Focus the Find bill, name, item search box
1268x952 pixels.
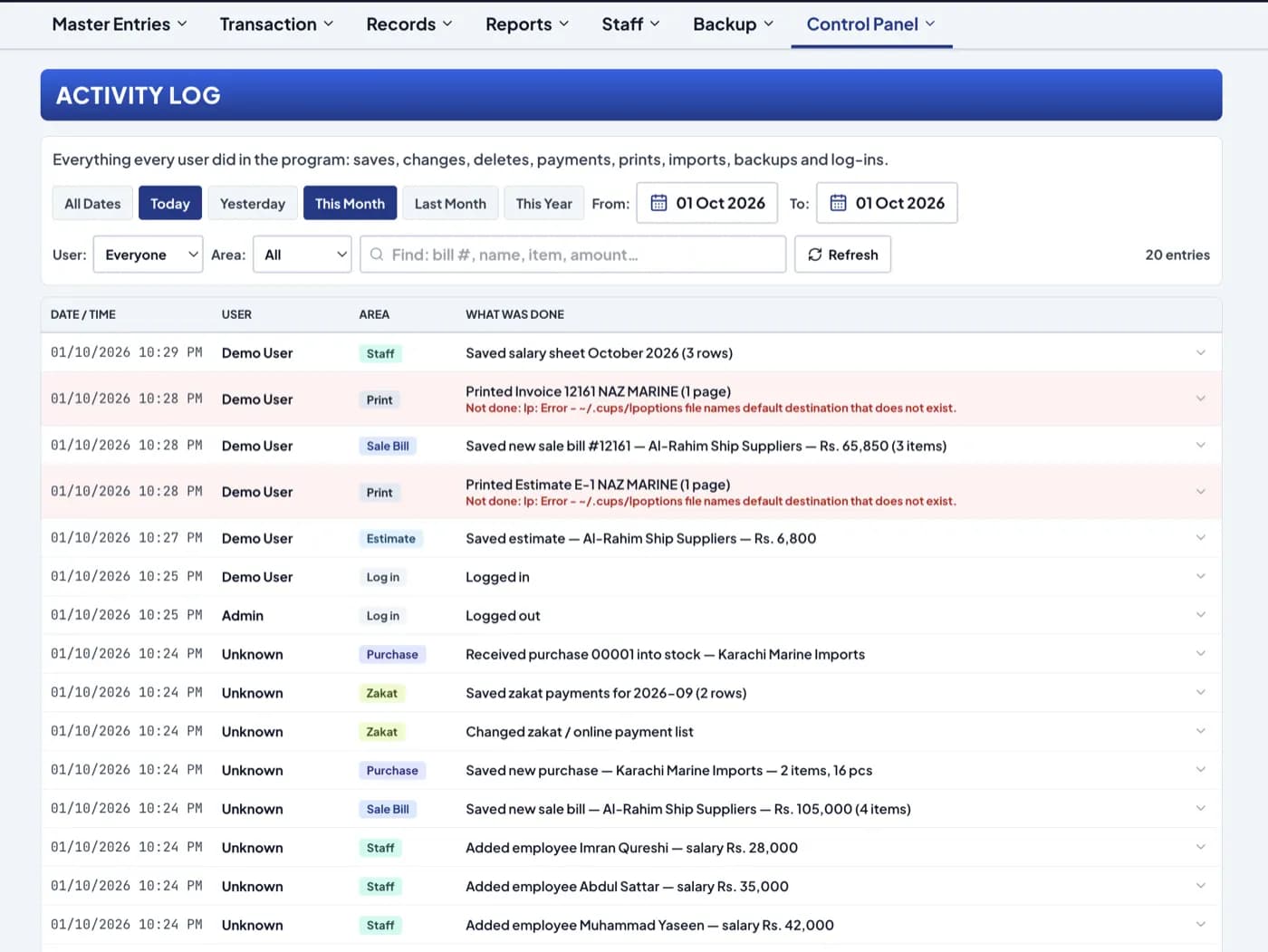click(x=573, y=255)
